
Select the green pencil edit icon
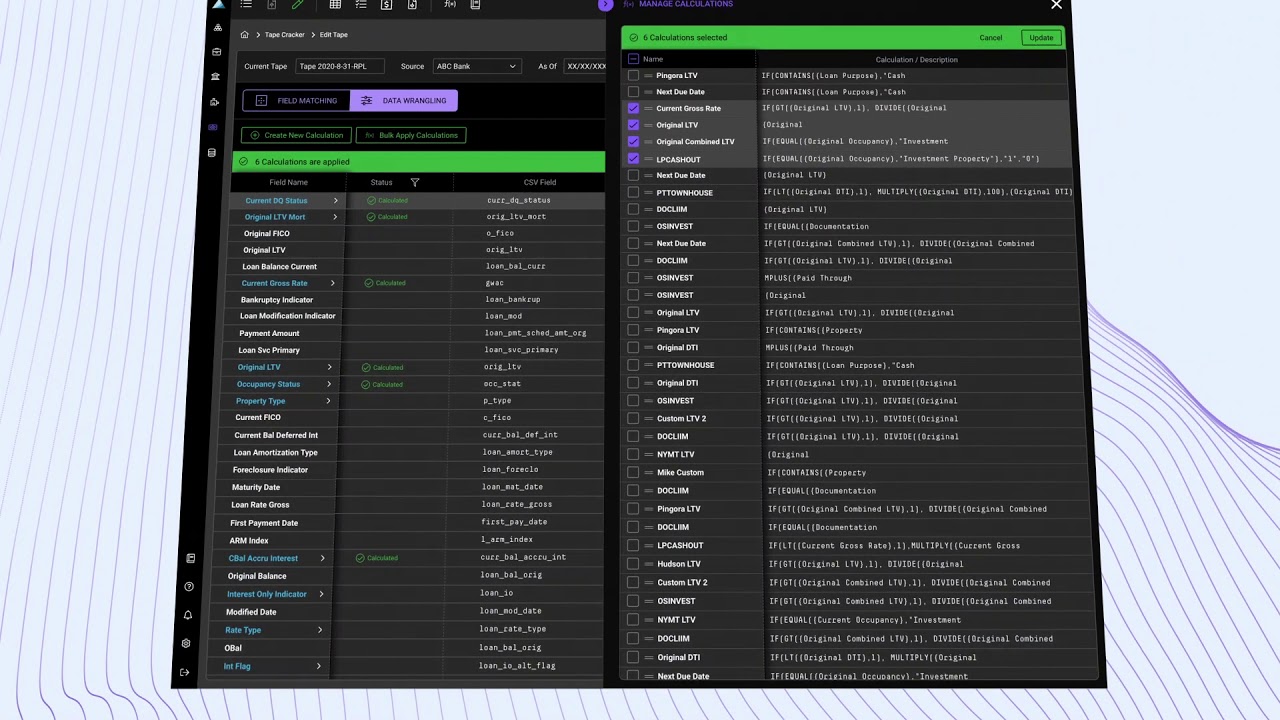click(297, 5)
